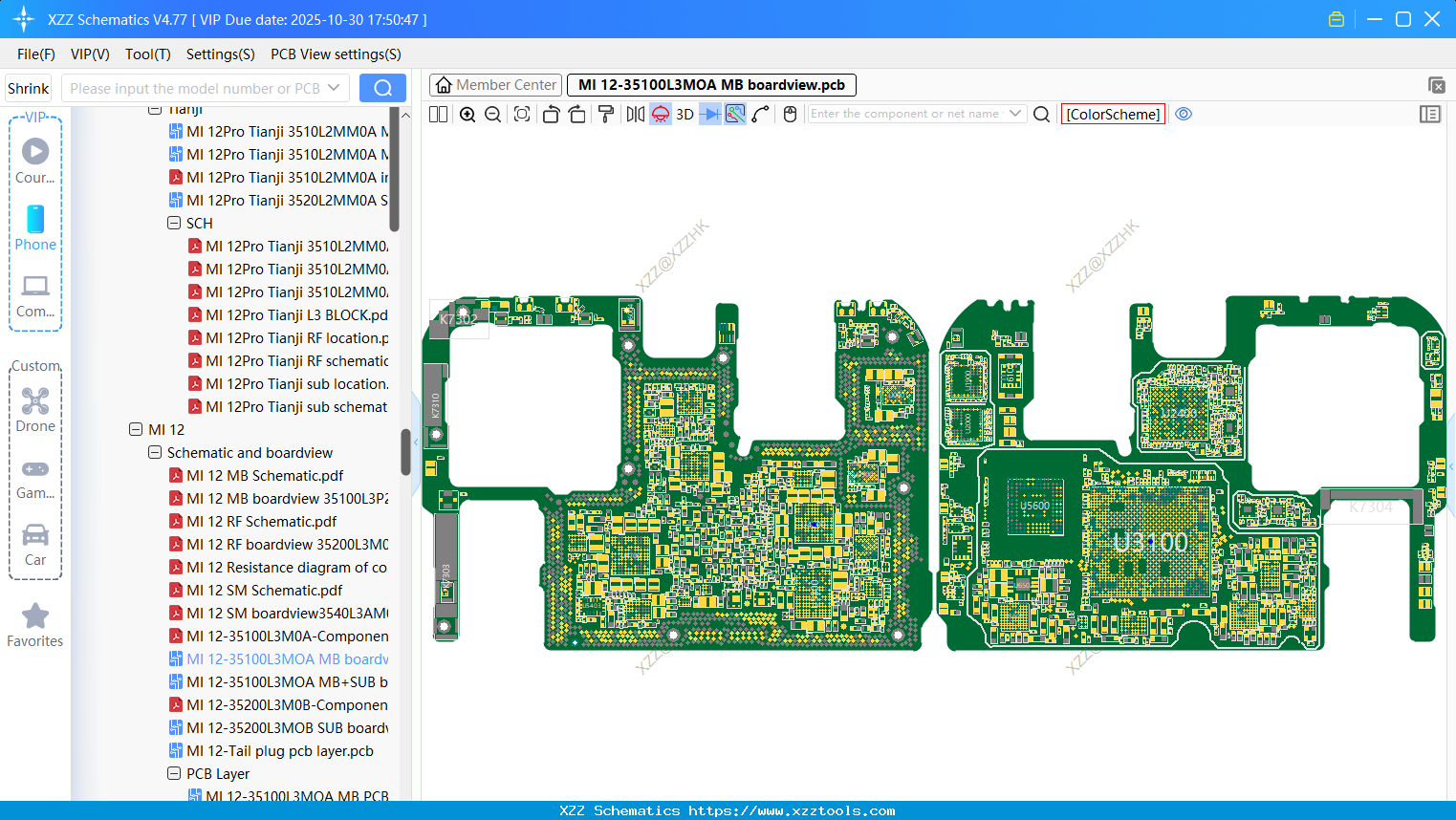Open the ColorScheme selector
This screenshot has width=1456, height=820.
click(x=1113, y=114)
